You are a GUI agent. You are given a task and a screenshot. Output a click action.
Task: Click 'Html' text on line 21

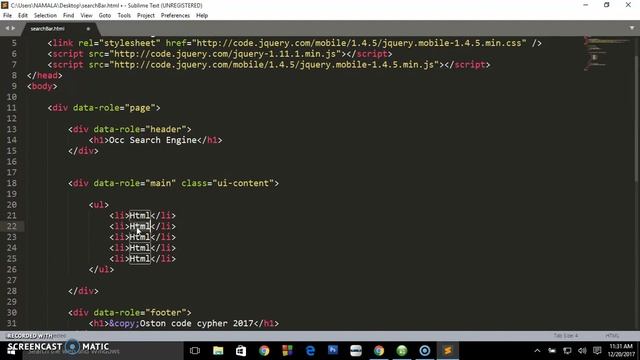(x=140, y=216)
